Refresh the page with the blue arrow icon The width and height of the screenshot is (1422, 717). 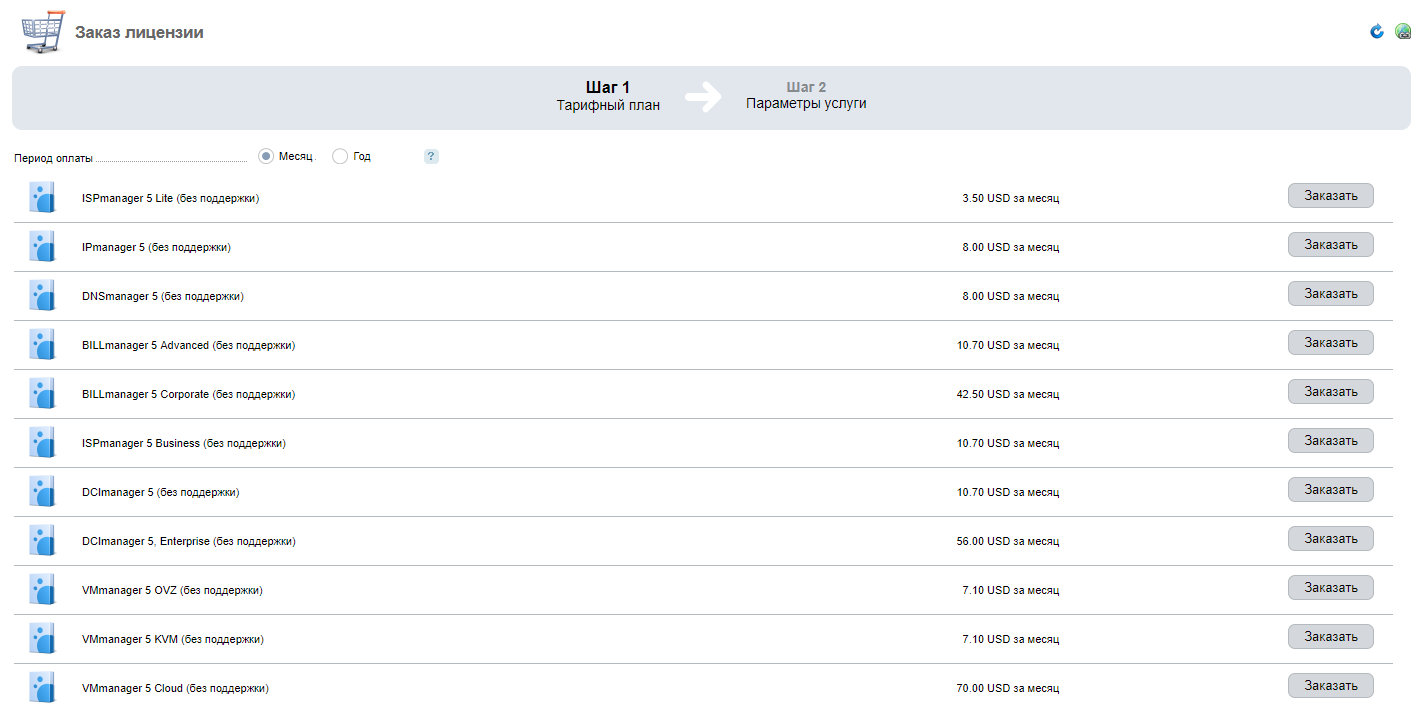click(x=1377, y=32)
